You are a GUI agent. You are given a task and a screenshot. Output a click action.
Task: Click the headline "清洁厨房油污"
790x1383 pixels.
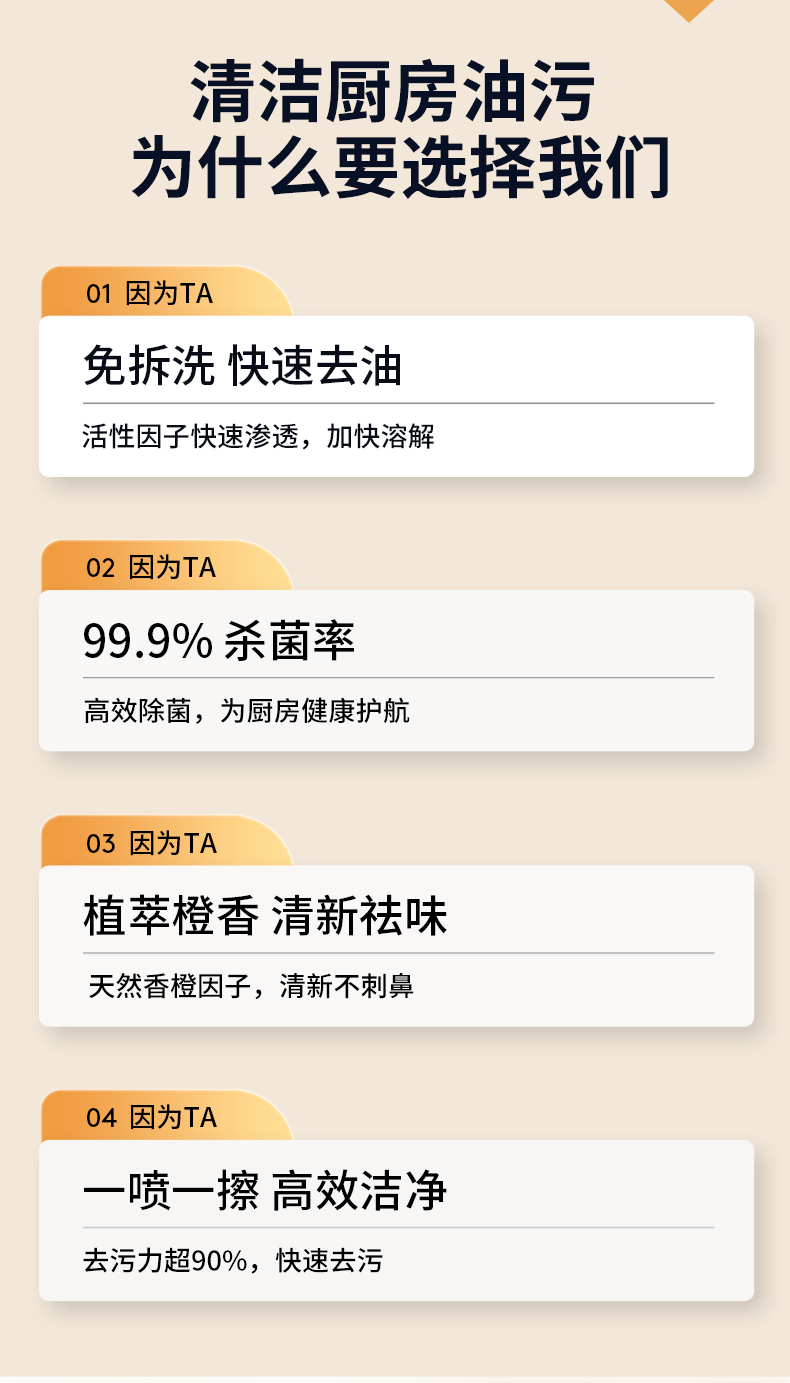(x=394, y=92)
